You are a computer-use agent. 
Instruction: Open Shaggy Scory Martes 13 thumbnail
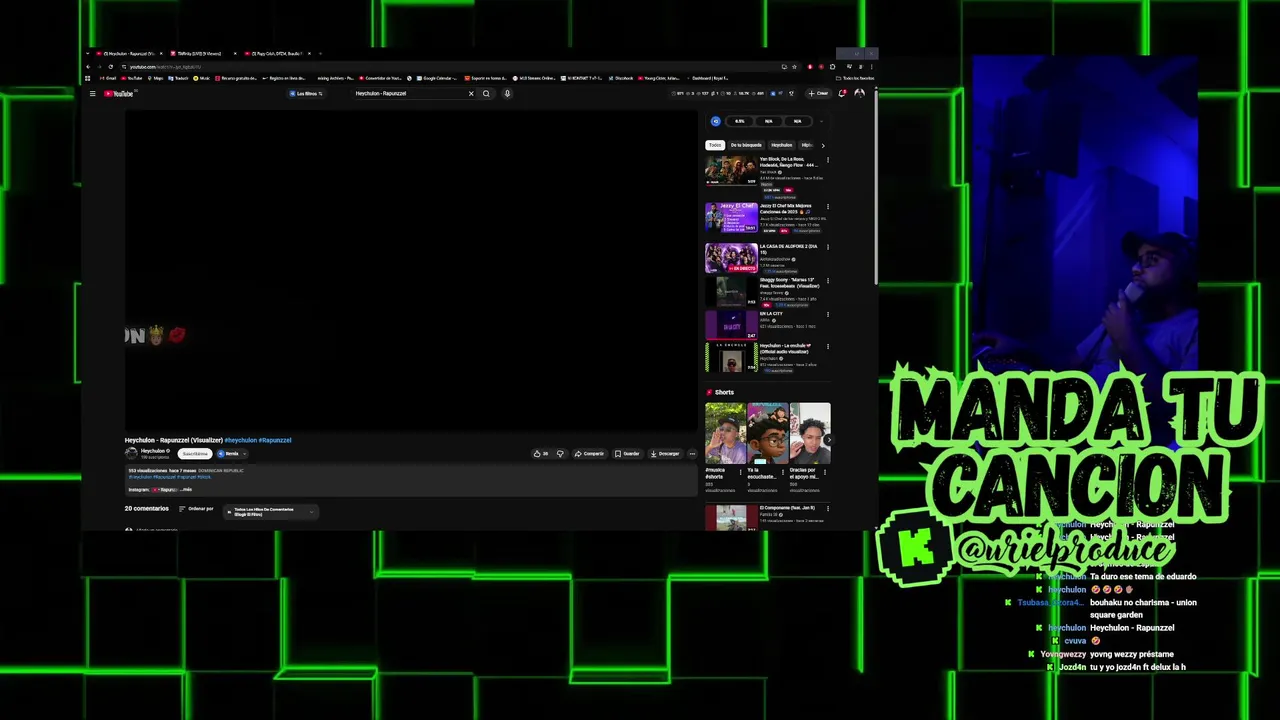[731, 292]
